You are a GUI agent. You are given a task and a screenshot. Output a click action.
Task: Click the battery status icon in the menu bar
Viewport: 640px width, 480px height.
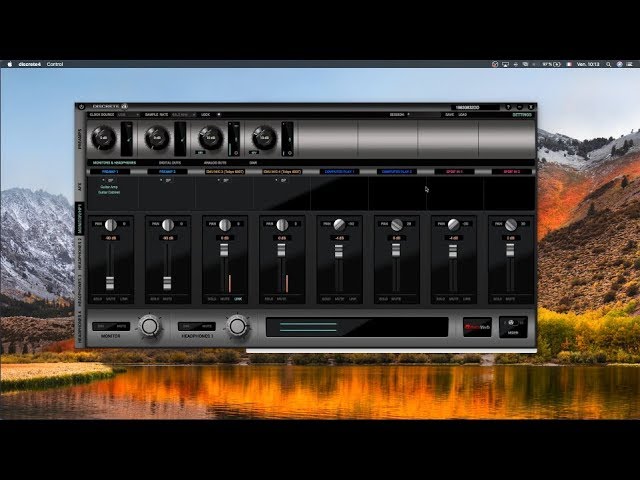[x=557, y=64]
